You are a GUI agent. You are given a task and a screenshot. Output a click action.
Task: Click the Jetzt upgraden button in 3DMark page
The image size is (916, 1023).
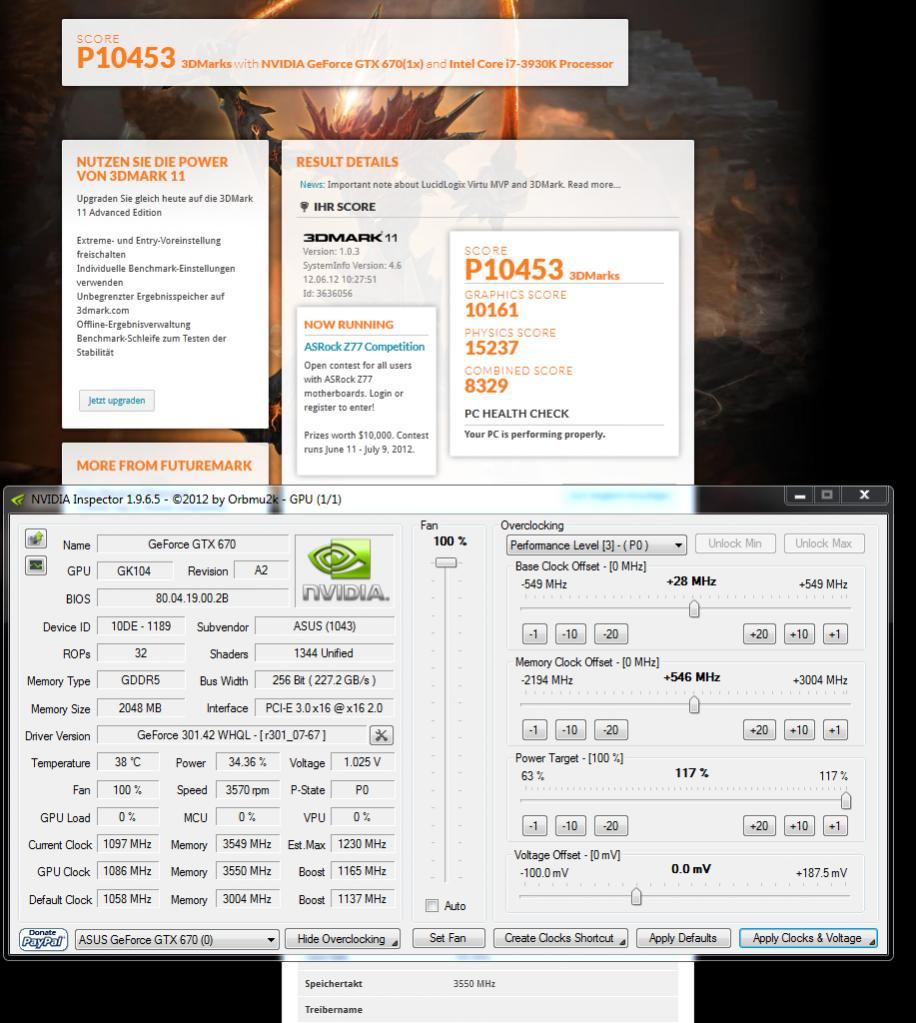tap(117, 401)
